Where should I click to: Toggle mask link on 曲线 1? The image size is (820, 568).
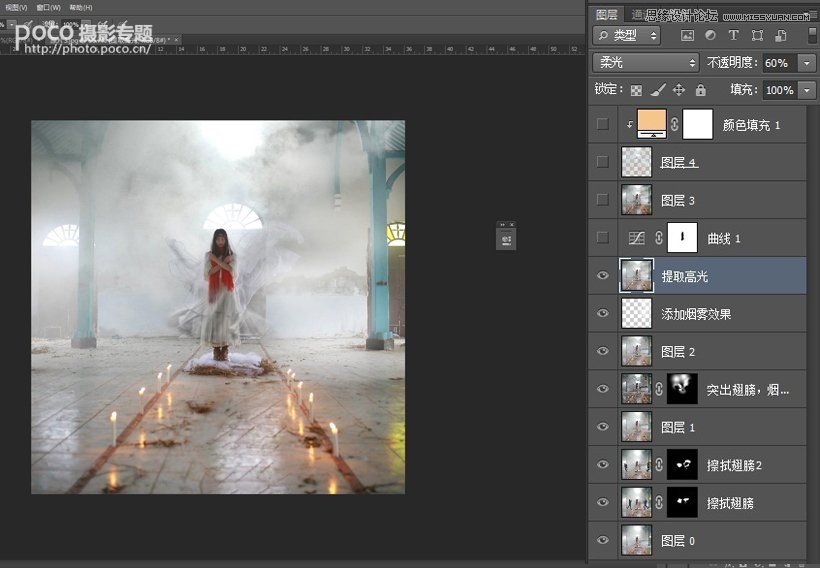pos(659,238)
